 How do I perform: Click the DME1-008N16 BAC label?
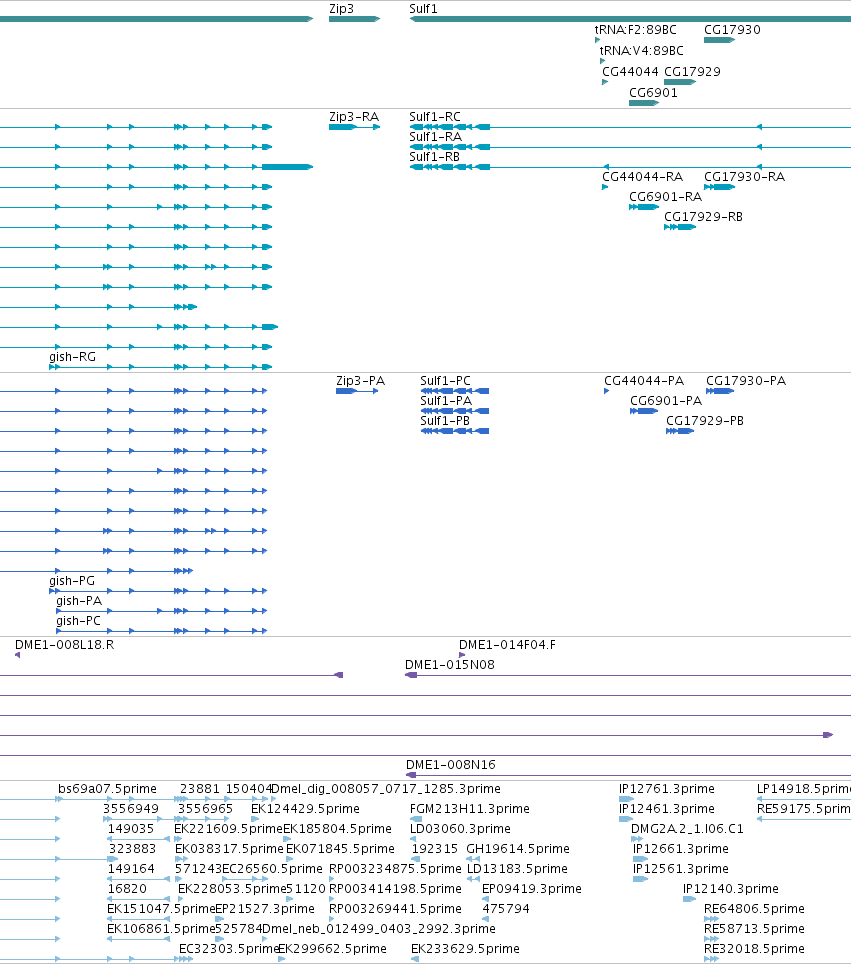click(x=451, y=765)
